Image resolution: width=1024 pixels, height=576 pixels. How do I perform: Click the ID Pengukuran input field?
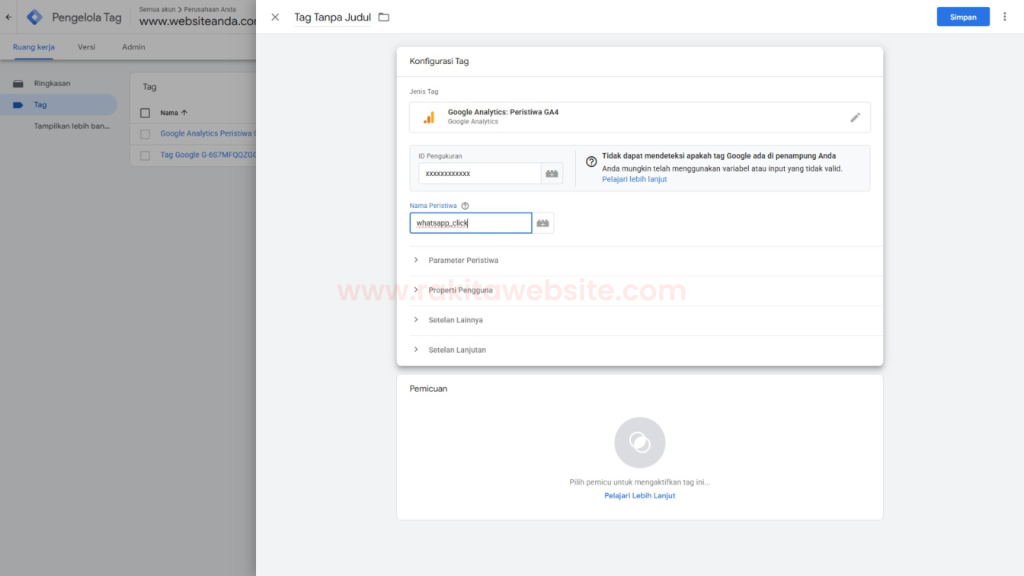[479, 174]
